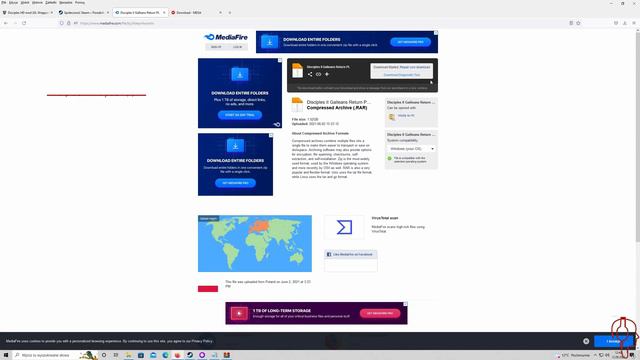Open the Zakładki menu in the menu bar
Screen dimensions: 640x360
coord(51,2)
